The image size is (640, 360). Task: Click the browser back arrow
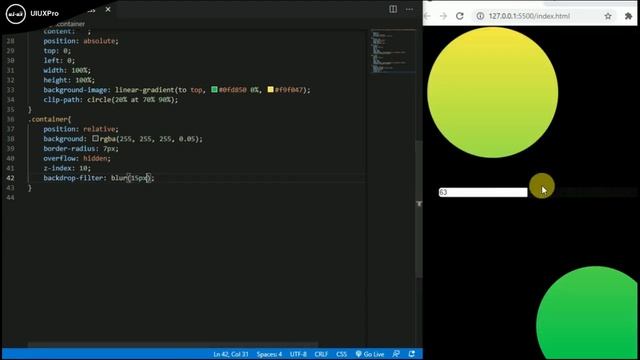pos(428,16)
